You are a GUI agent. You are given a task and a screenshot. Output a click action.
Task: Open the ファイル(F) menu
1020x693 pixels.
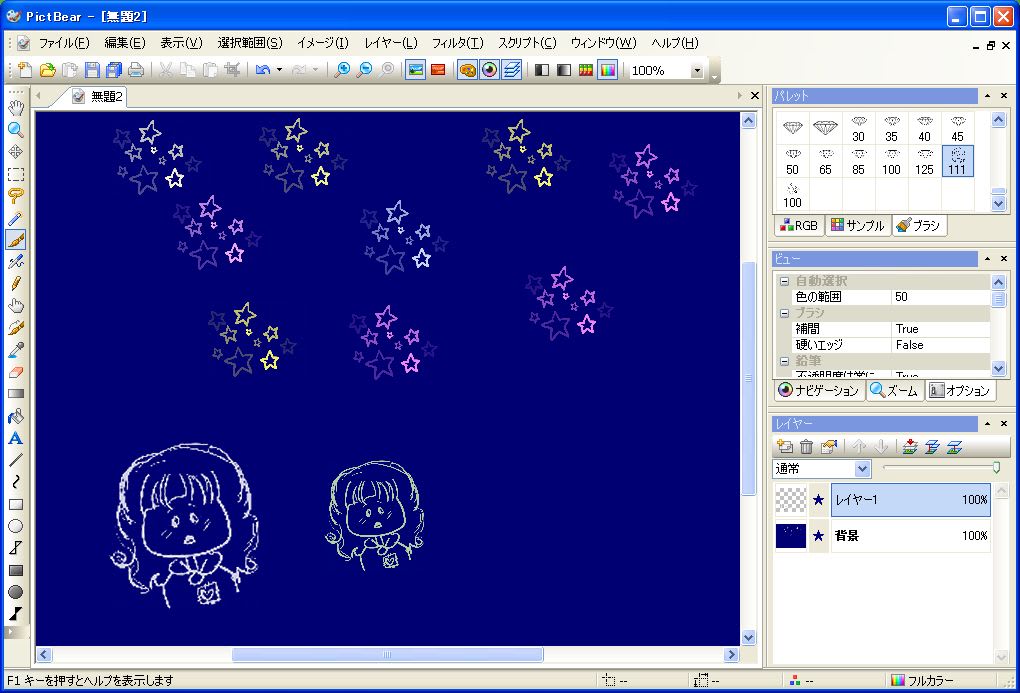coord(64,43)
